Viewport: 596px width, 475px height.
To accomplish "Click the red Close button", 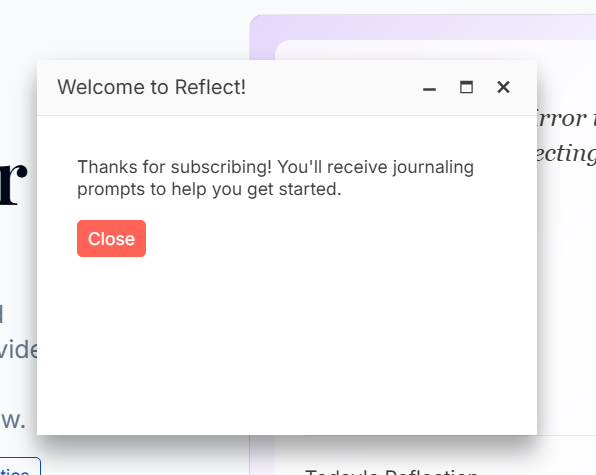I will [x=111, y=239].
